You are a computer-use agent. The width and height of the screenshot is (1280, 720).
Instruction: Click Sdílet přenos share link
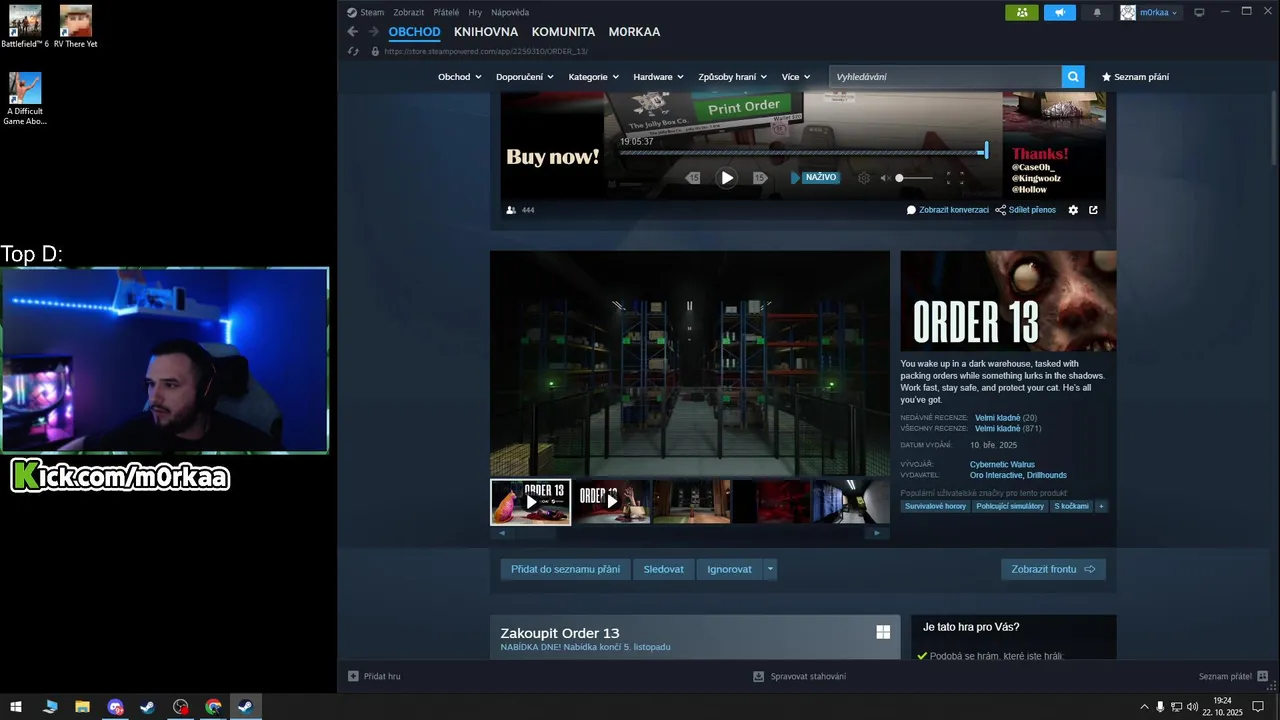tap(1026, 210)
